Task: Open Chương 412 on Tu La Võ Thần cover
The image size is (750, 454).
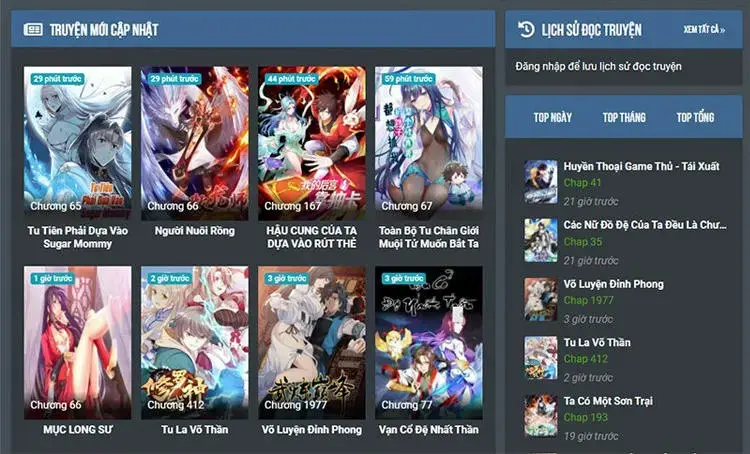Action: [x=176, y=405]
